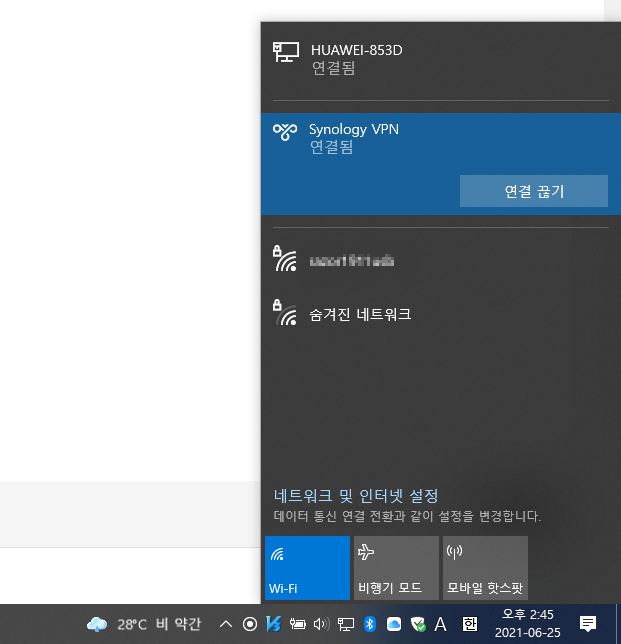Toggle the Wi-Fi quick action tile

click(307, 568)
